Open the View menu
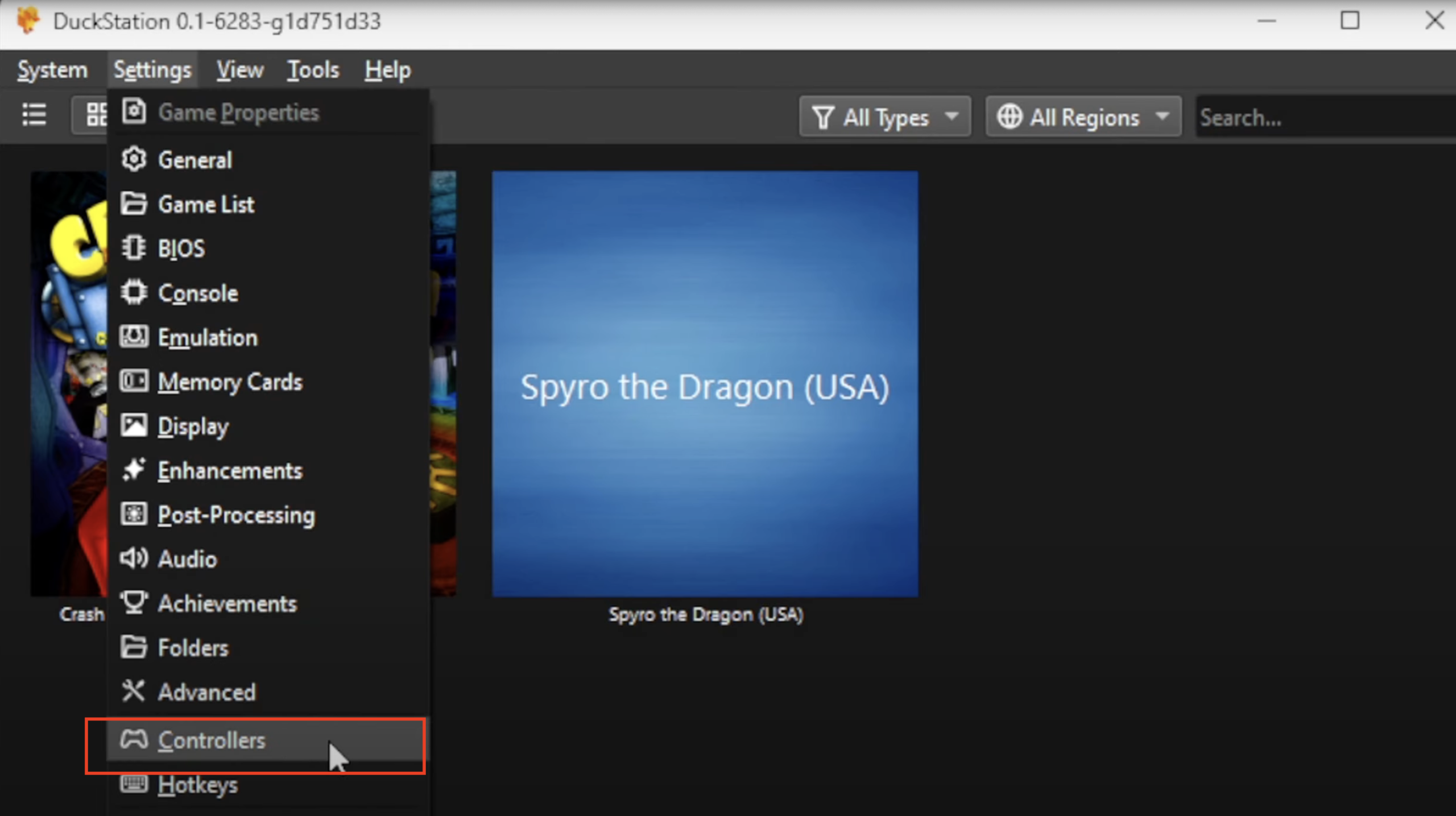 (240, 70)
